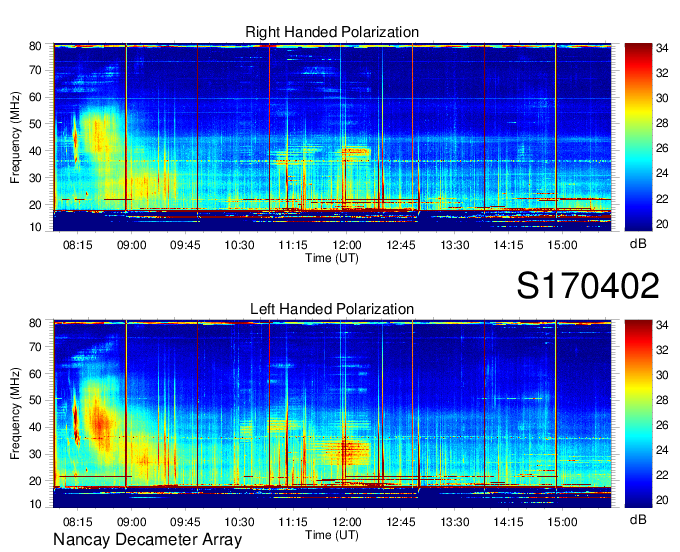Image resolution: width=680 pixels, height=552 pixels.
Task: Click the "Nancay Decameter Array" caption
Action: click(147, 540)
